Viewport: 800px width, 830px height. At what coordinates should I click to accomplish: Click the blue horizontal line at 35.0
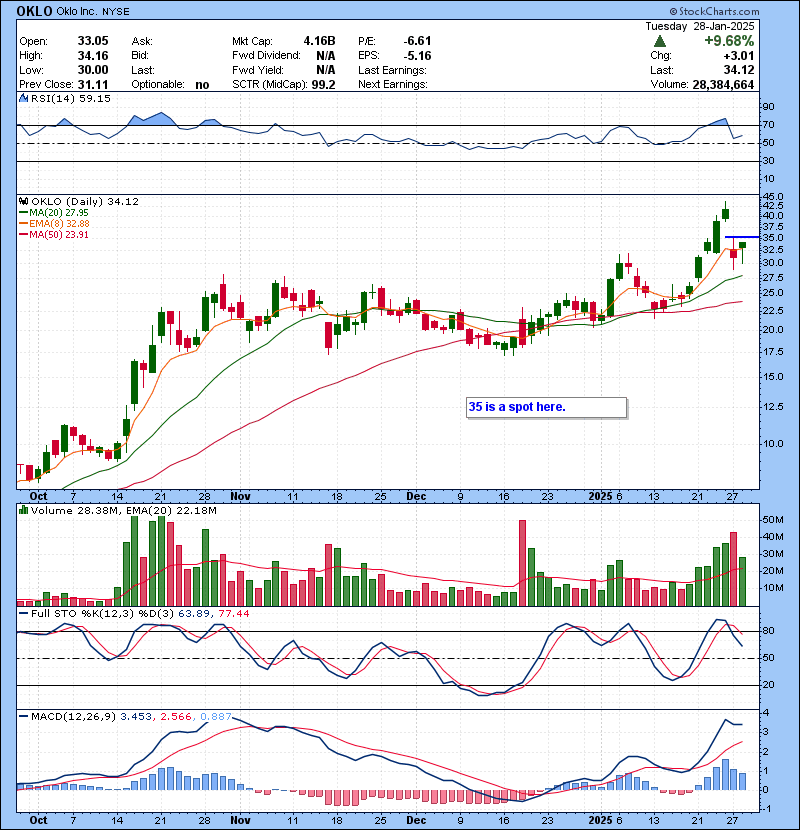tap(742, 237)
